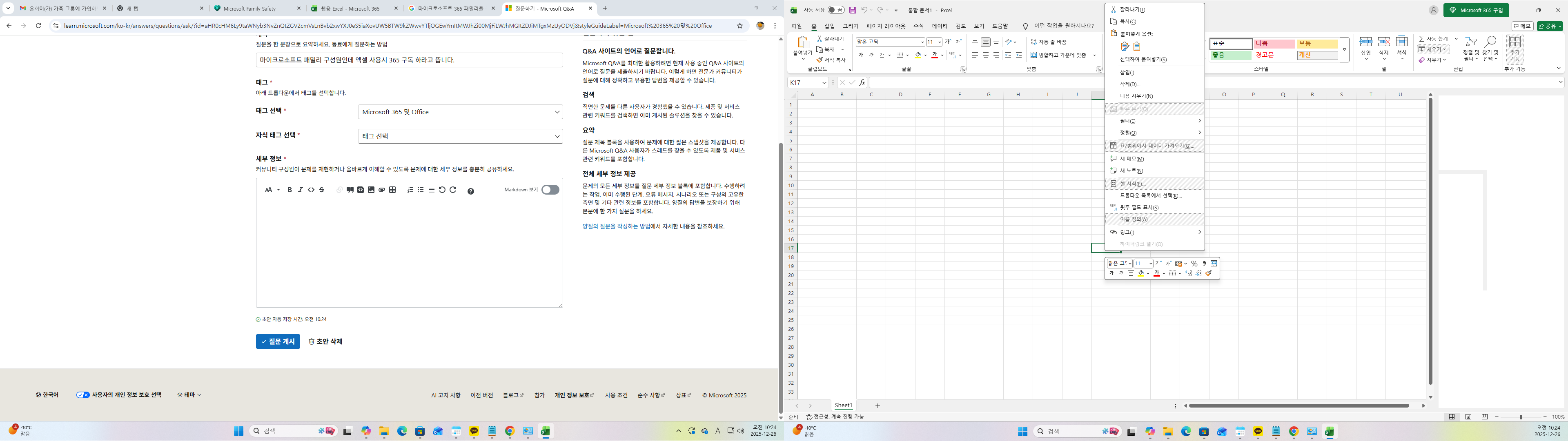
Task: Open the 자식 태그 선택 dropdown
Action: (x=460, y=136)
